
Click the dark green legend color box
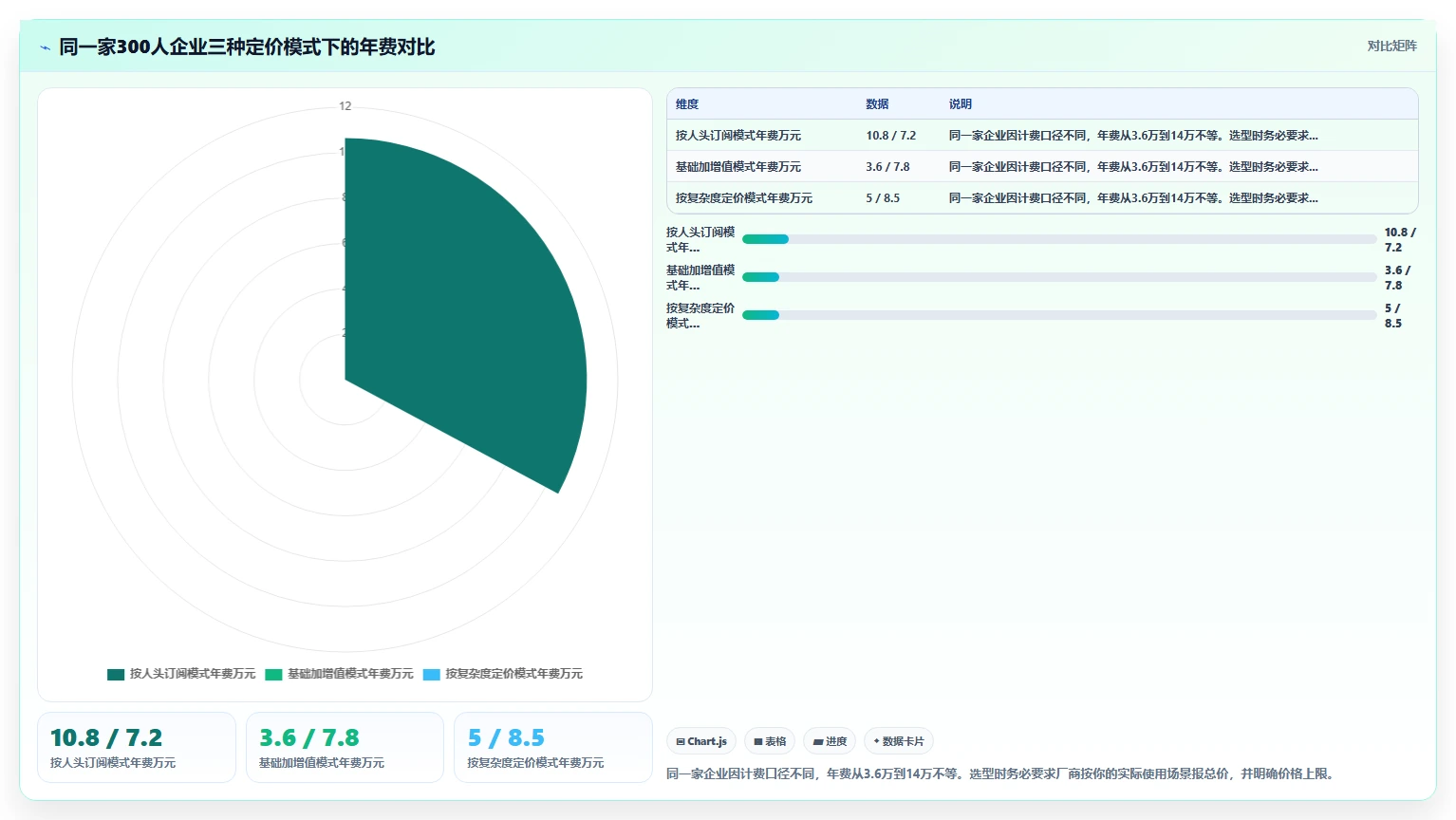point(116,674)
